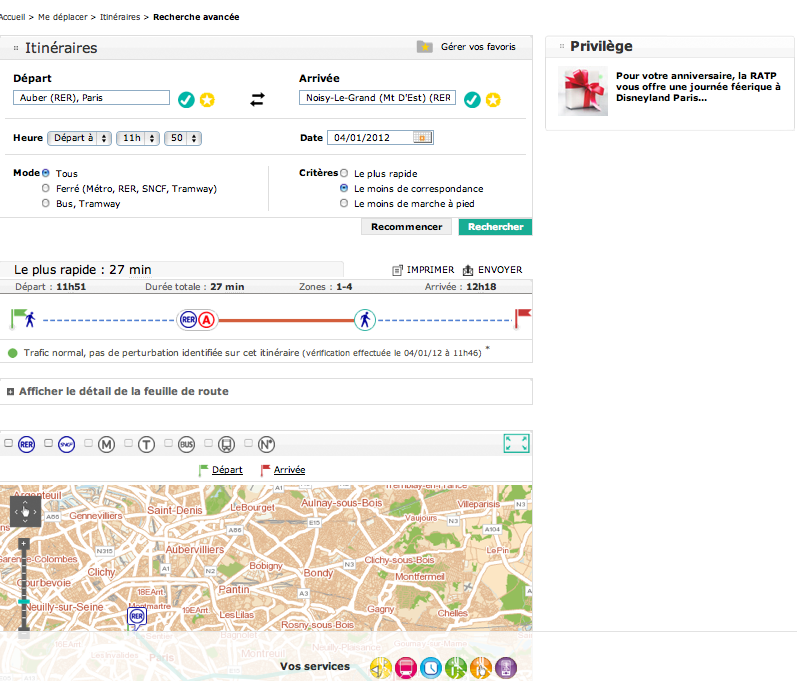Screen dimensions: 797x681
Task: Toggle RER layer checkbox on map
Action: tap(8, 443)
